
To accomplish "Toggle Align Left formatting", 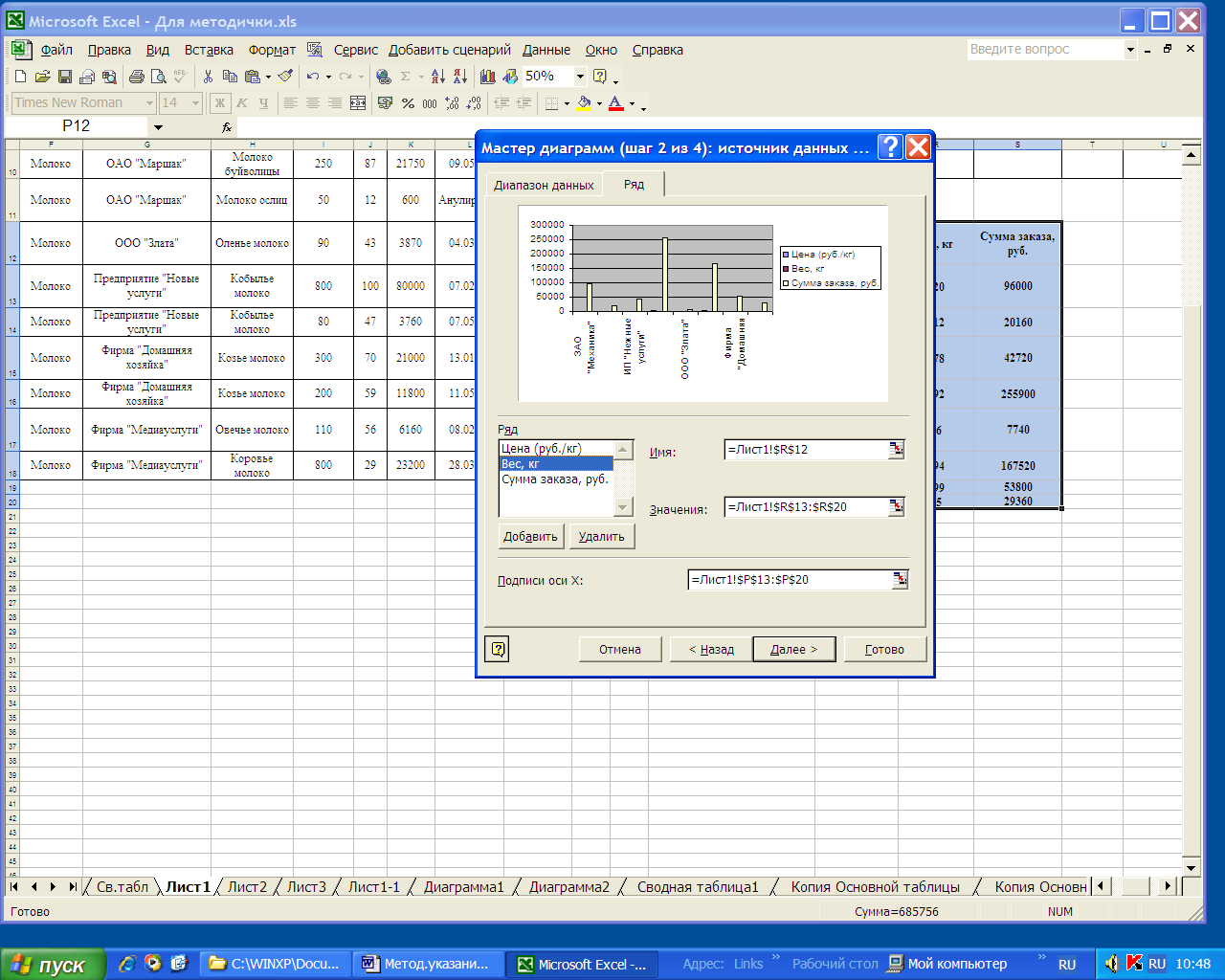I will click(x=291, y=102).
